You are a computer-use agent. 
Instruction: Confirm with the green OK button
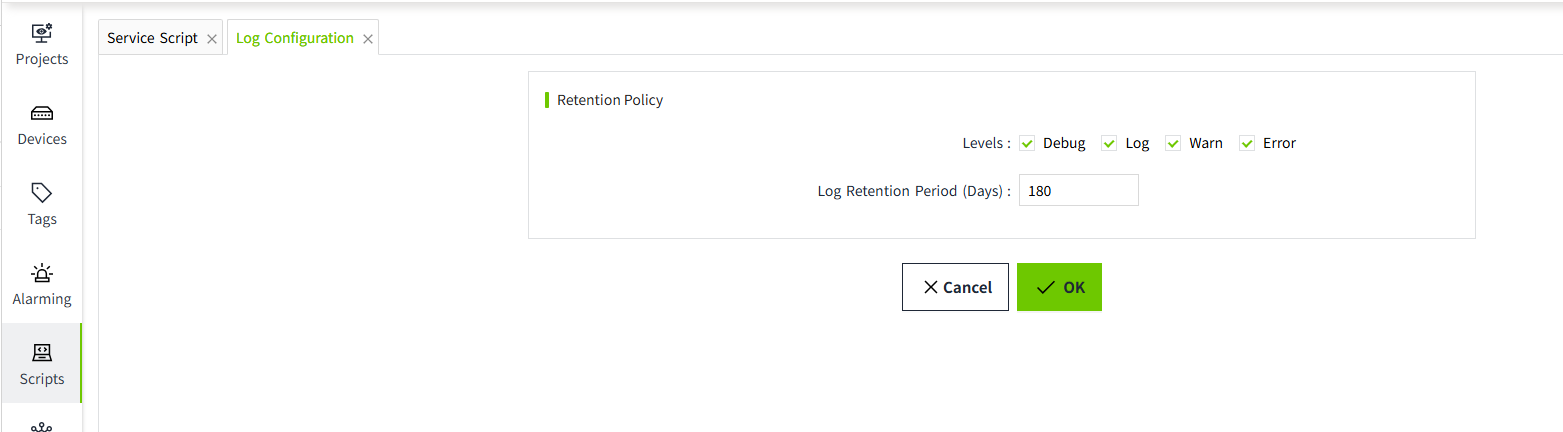pos(1059,287)
